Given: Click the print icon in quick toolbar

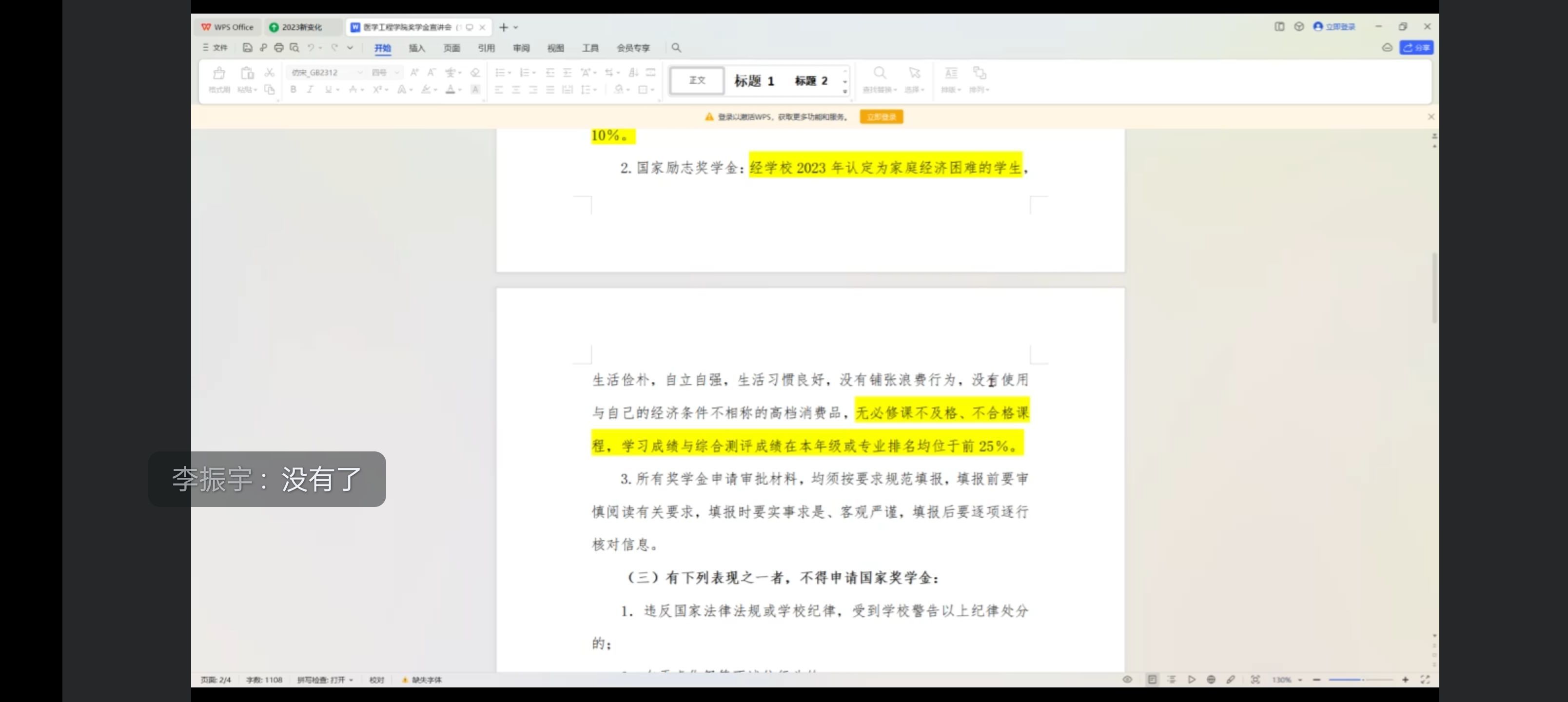Looking at the screenshot, I should click(279, 47).
